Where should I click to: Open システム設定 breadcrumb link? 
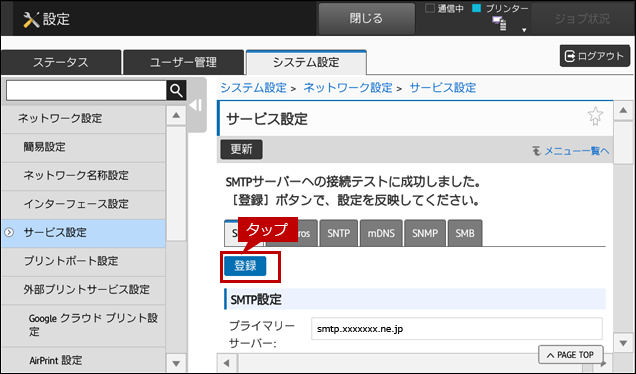[x=254, y=88]
